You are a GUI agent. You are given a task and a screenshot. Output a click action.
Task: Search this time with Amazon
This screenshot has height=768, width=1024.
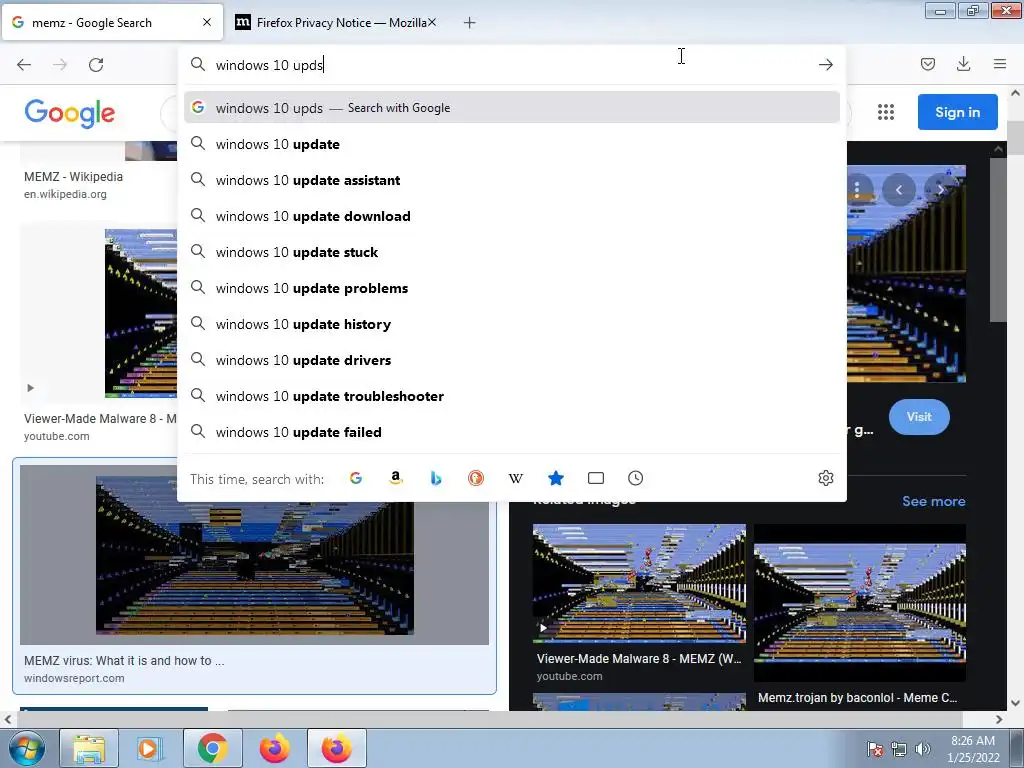tap(396, 479)
